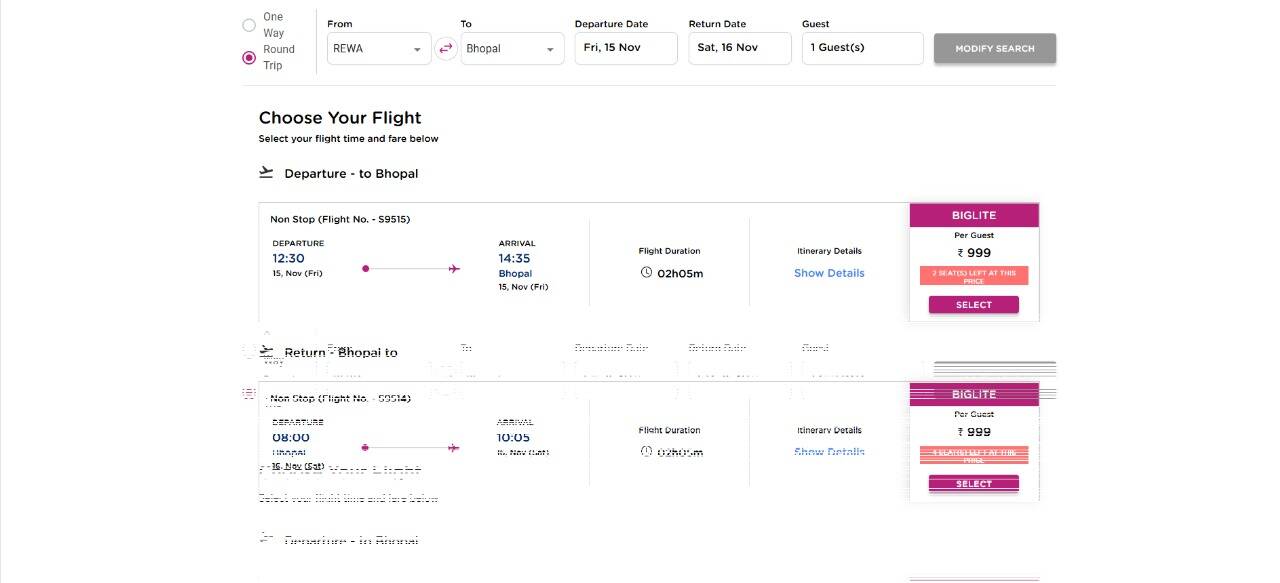Select the One Way radio button
Screen dimensions: 1280x583
[249, 25]
